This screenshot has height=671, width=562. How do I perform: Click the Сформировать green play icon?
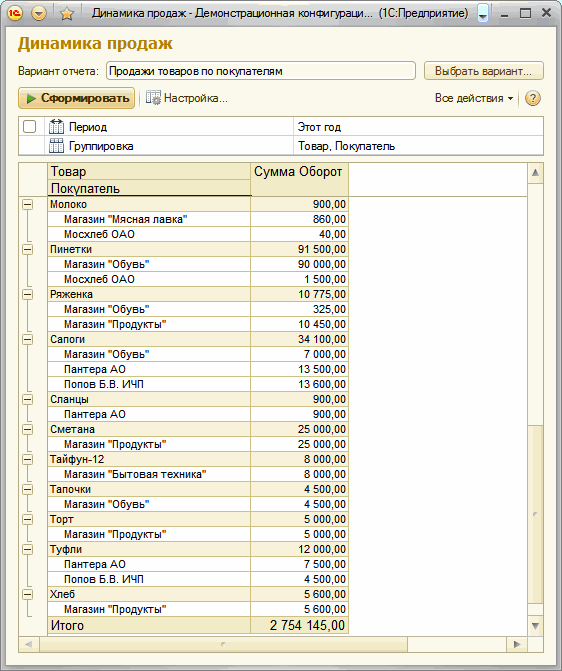click(31, 98)
